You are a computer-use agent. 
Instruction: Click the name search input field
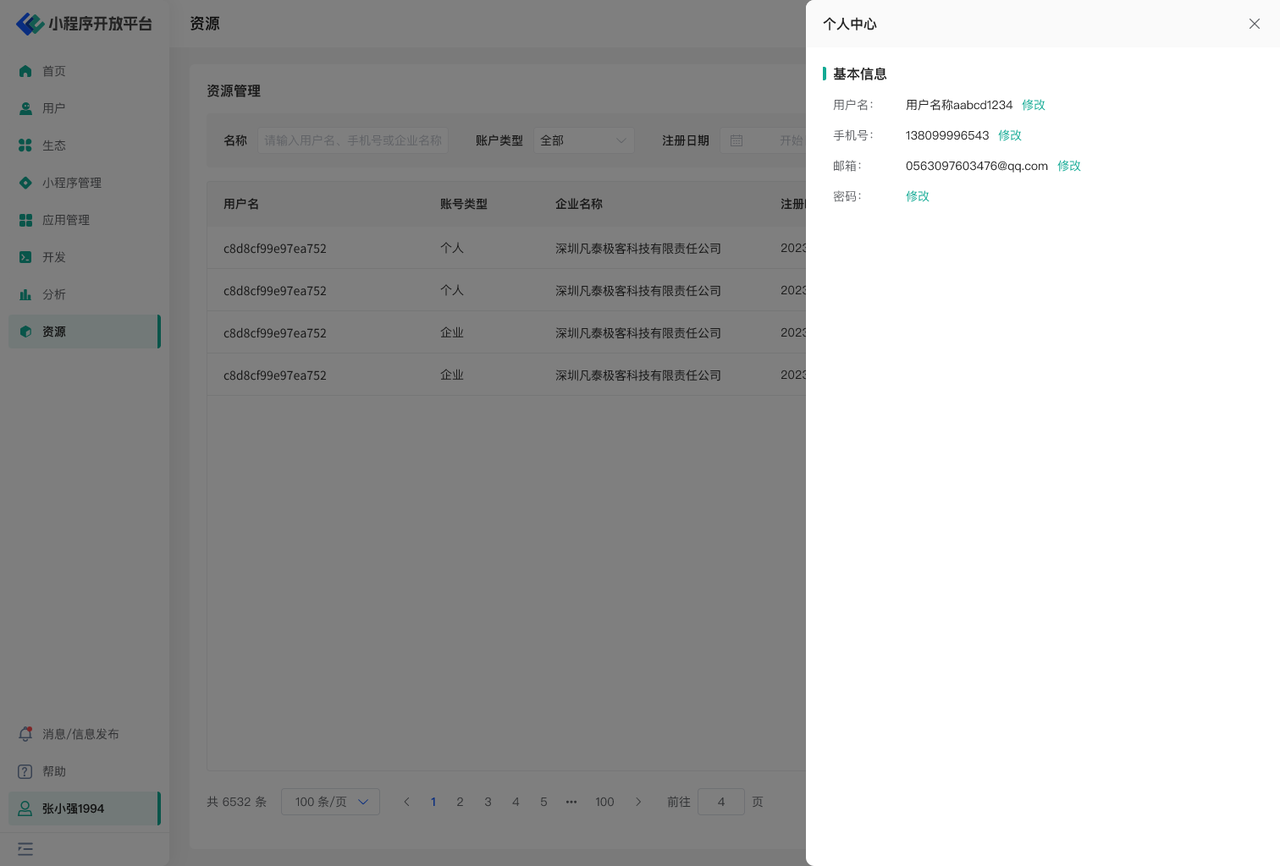point(353,141)
